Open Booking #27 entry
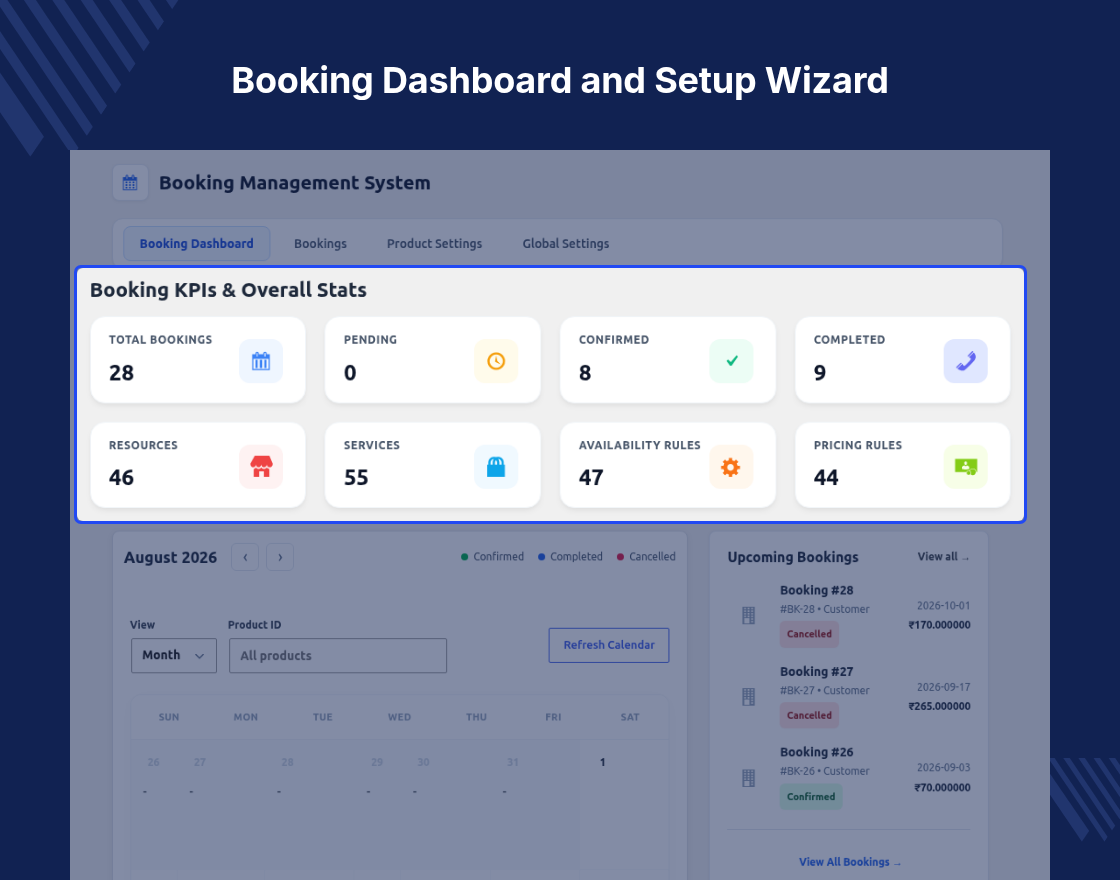Image resolution: width=1120 pixels, height=880 pixels. [849, 696]
